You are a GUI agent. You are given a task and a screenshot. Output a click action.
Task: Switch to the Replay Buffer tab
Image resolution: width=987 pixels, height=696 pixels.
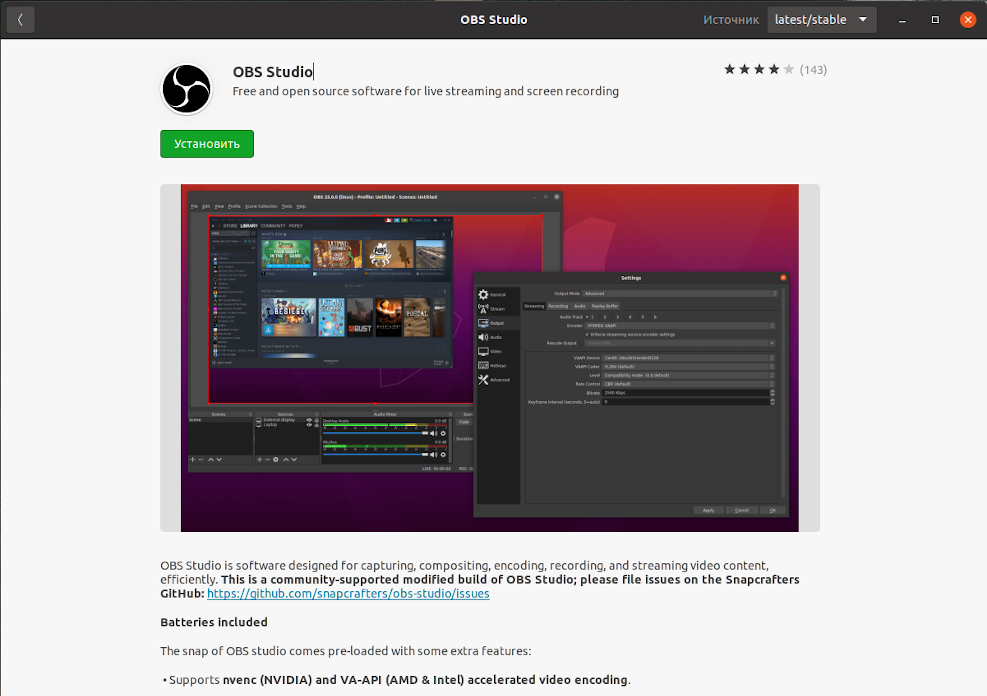point(605,306)
